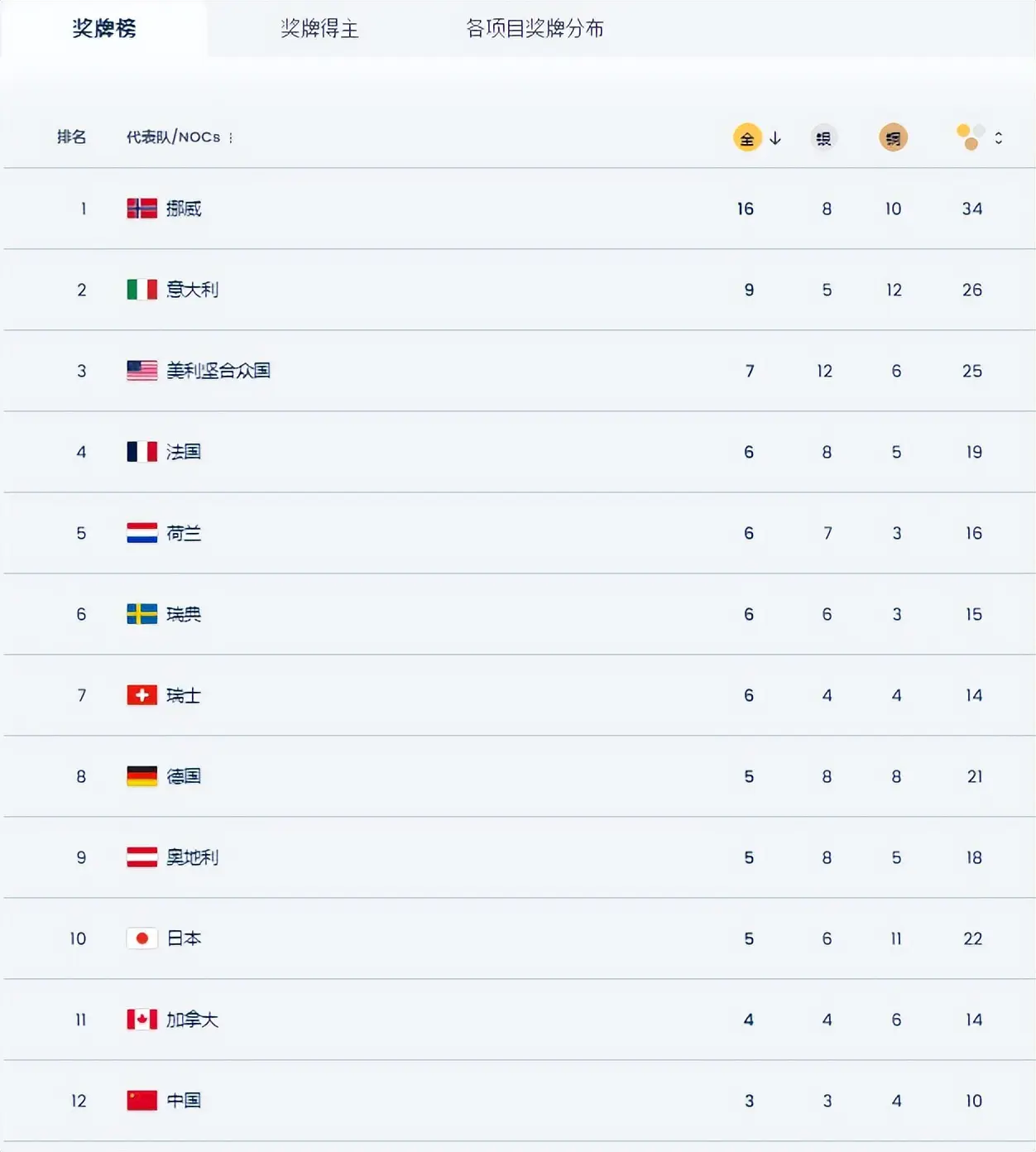Image resolution: width=1036 pixels, height=1152 pixels.
Task: Switch to the 奖牌得主 tab
Action: tap(319, 29)
